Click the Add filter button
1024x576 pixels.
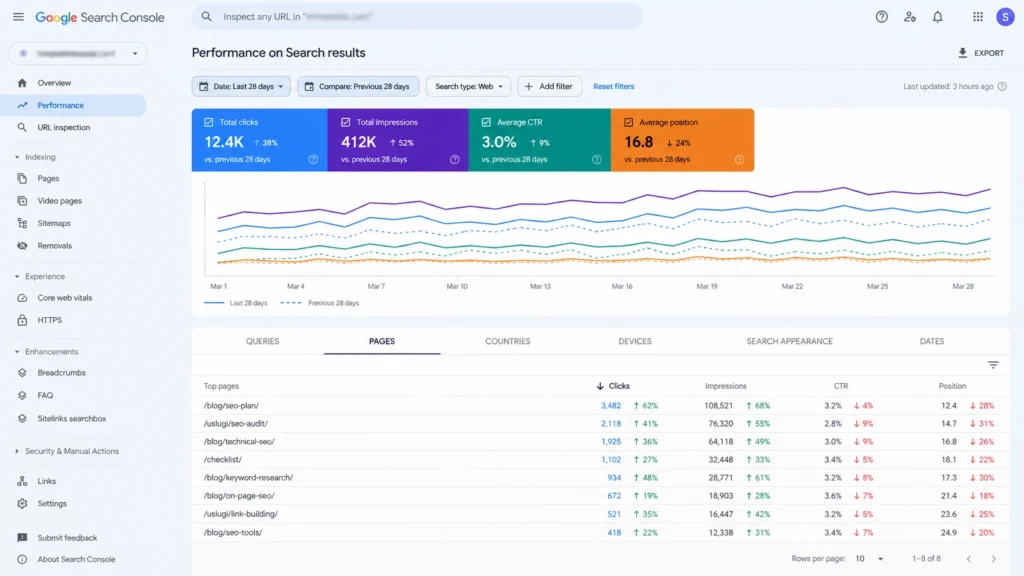[x=549, y=86]
